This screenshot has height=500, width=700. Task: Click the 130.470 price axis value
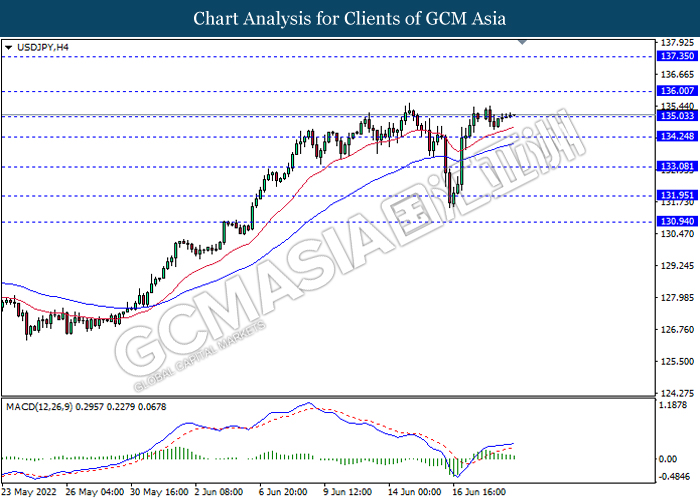point(677,234)
